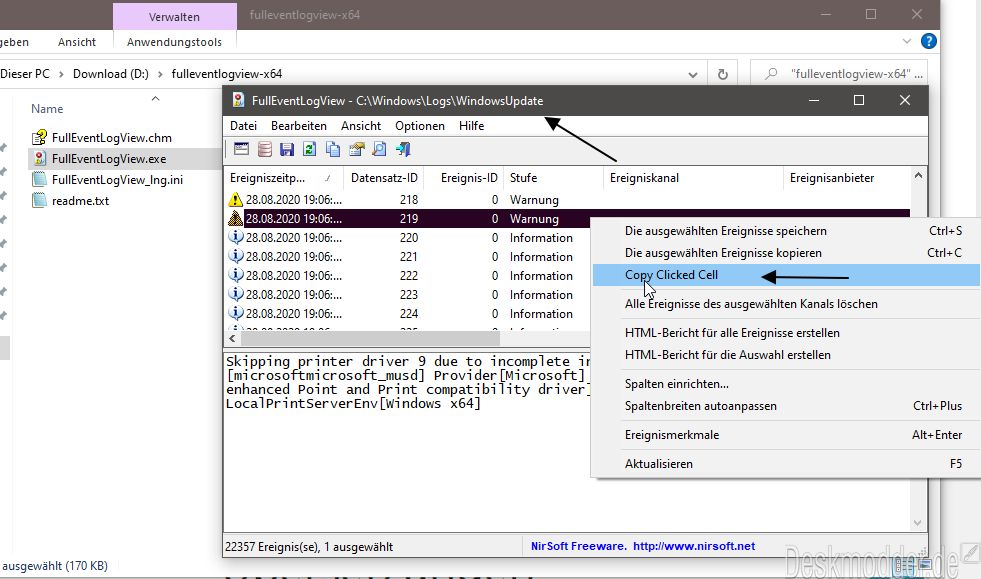
Task: Click the info icon of record 222
Action: [x=235, y=275]
